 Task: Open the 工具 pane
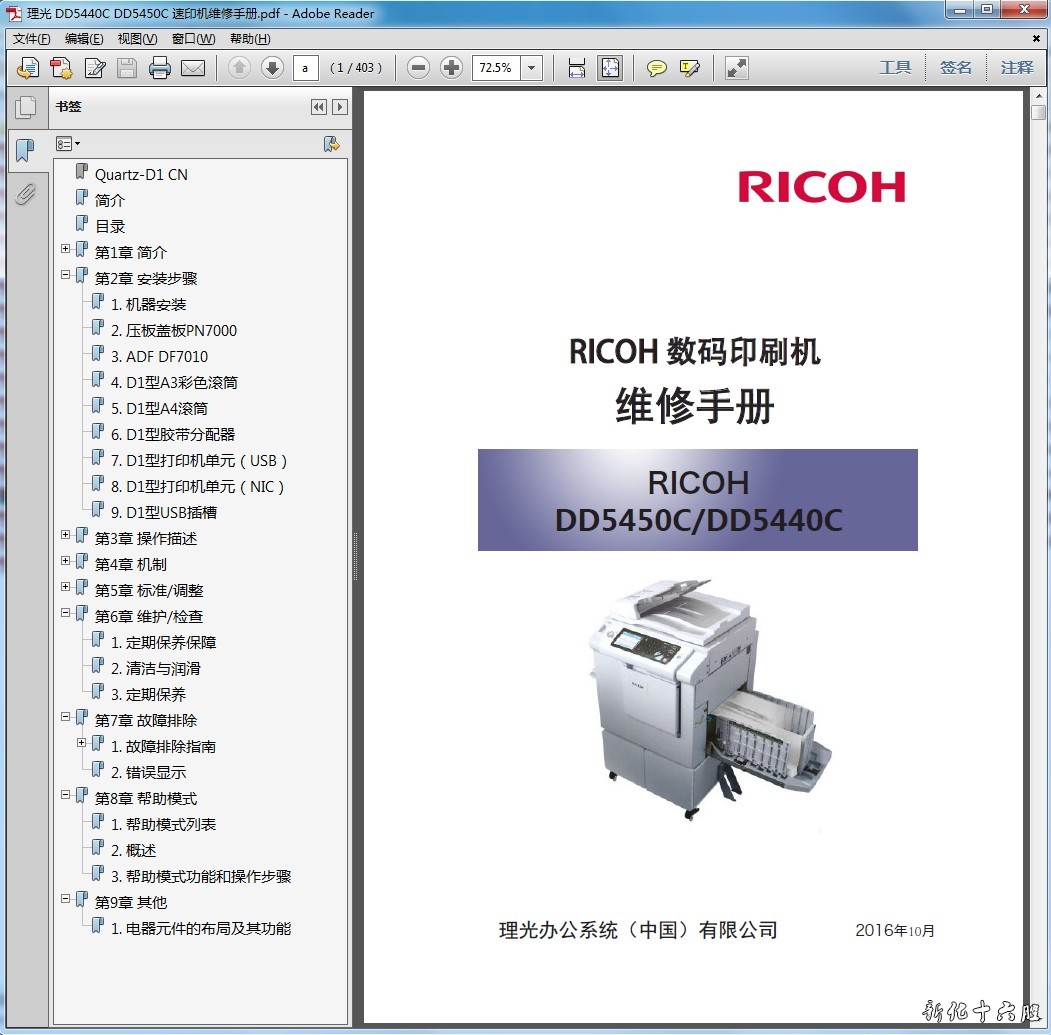point(895,68)
